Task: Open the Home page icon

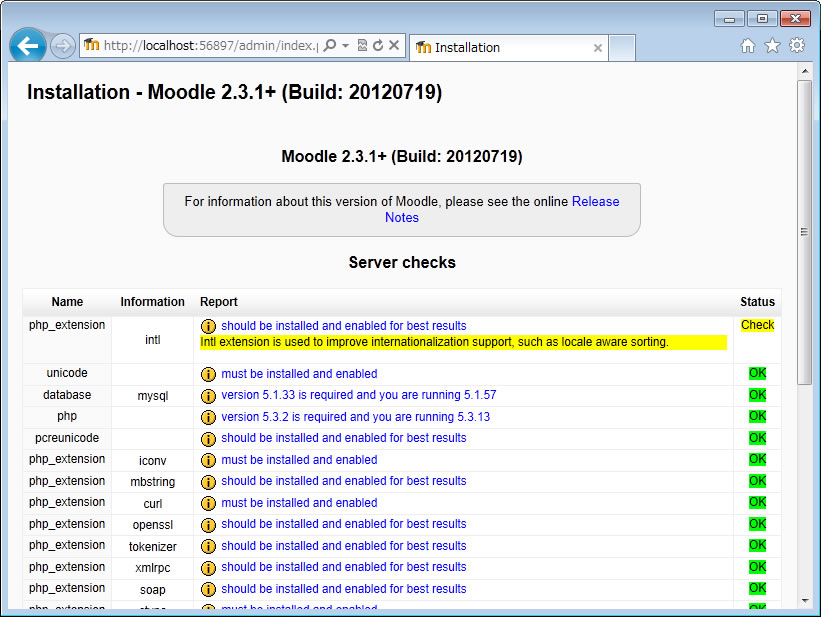Action: tap(748, 46)
